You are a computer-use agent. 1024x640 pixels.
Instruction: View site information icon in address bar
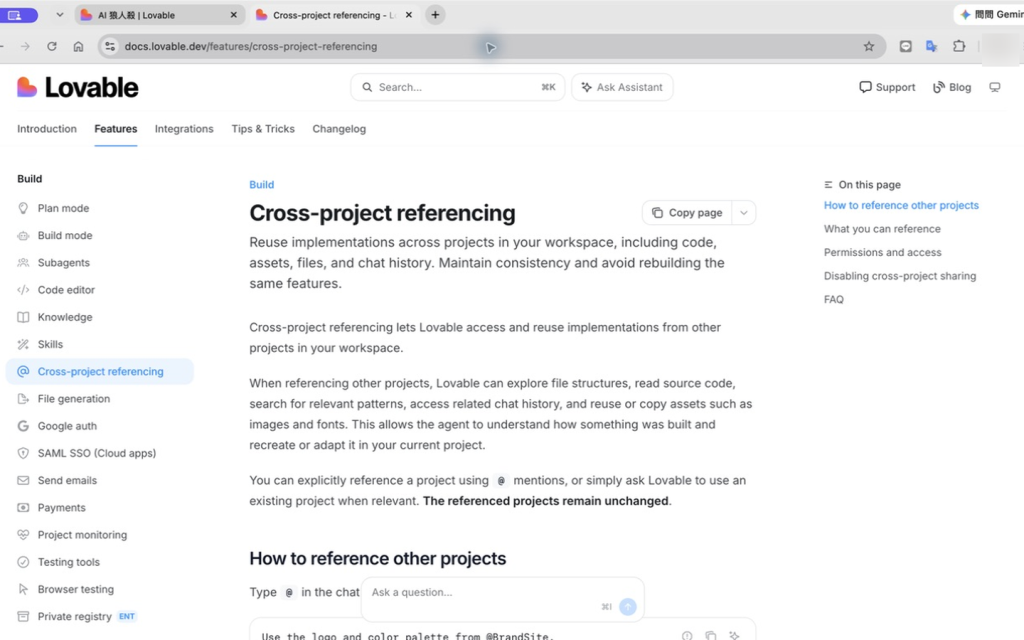click(x=110, y=46)
